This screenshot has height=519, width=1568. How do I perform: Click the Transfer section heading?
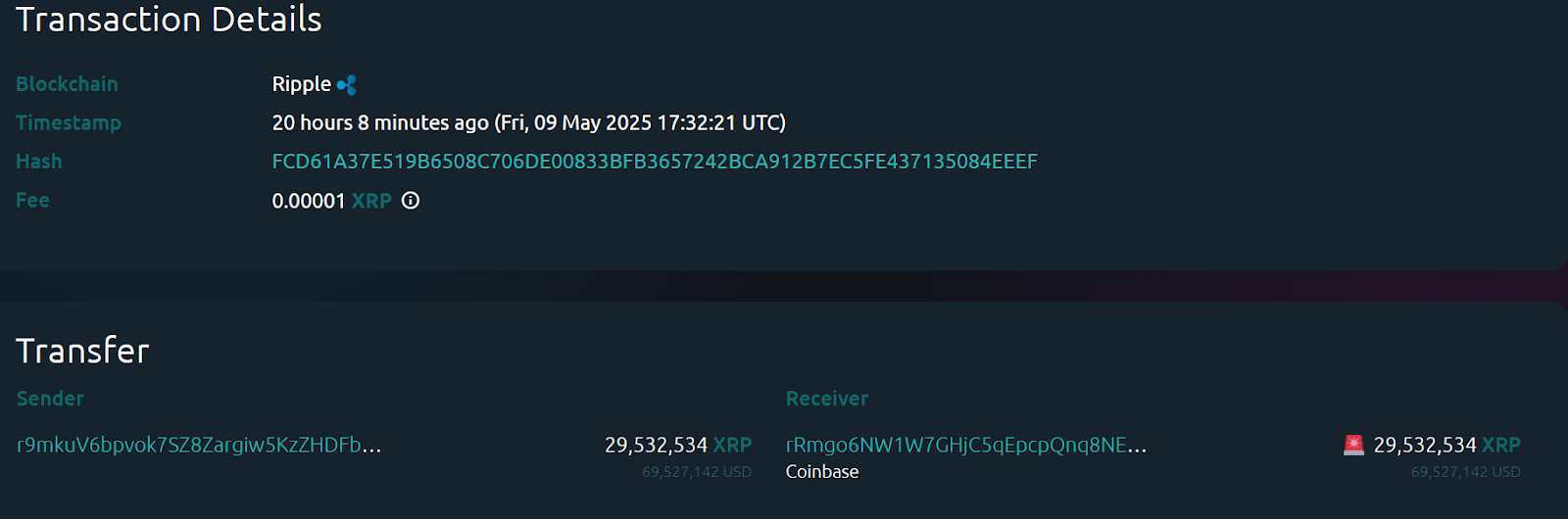(x=82, y=351)
